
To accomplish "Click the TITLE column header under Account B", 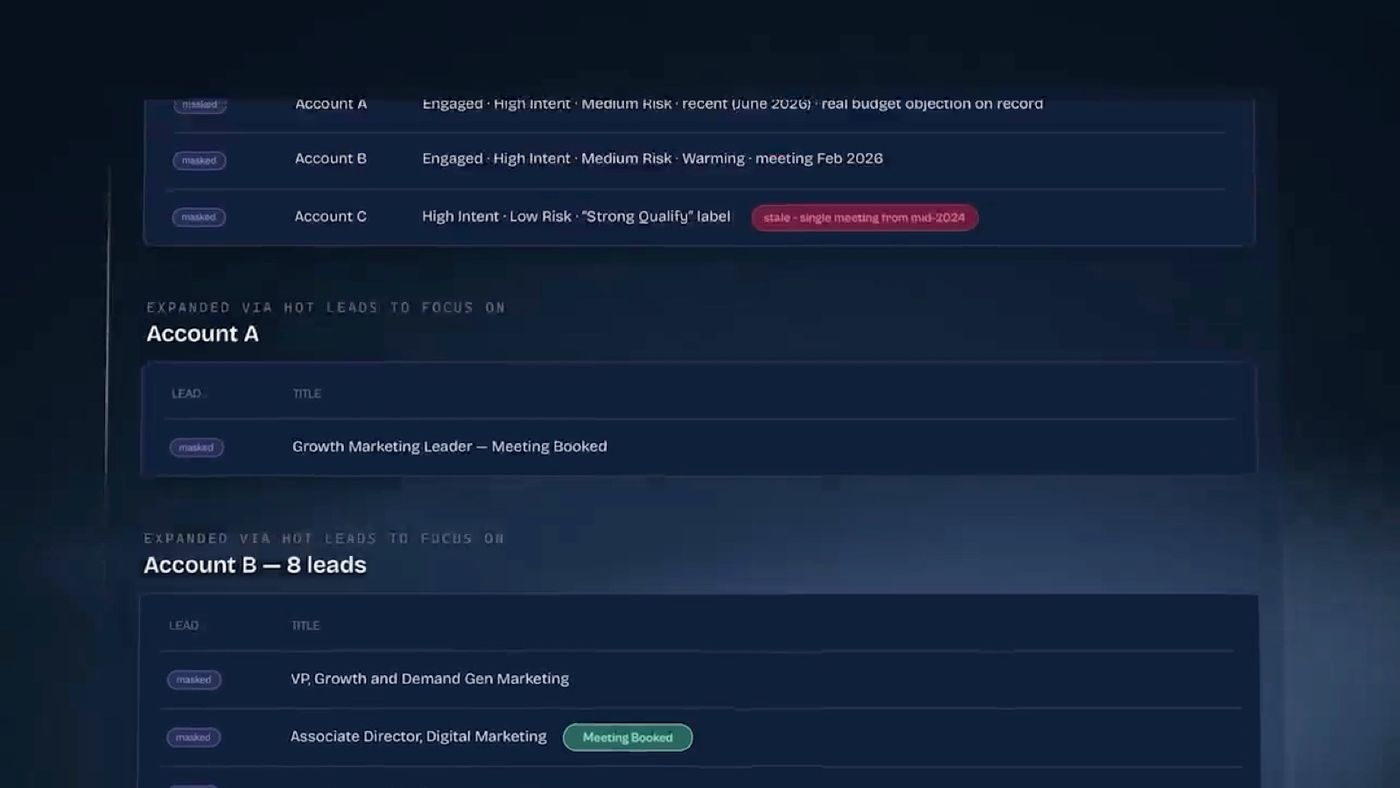I will point(306,626).
